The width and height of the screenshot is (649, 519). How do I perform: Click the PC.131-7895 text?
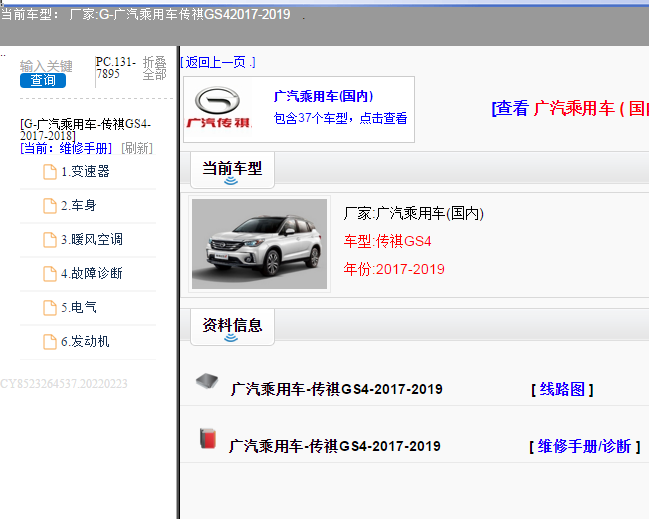[115, 68]
